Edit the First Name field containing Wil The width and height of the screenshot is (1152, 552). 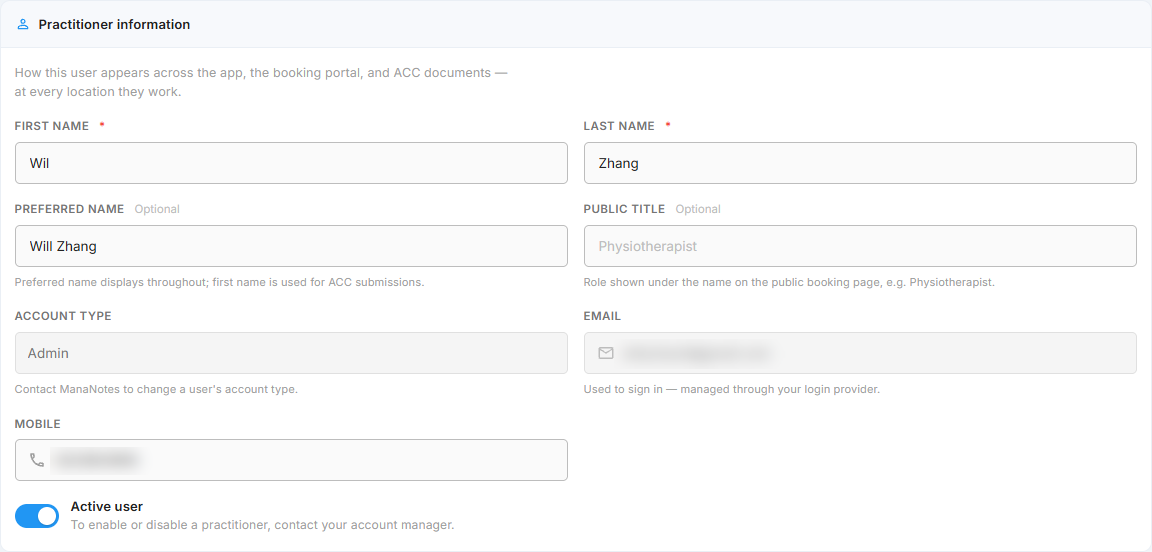[291, 163]
